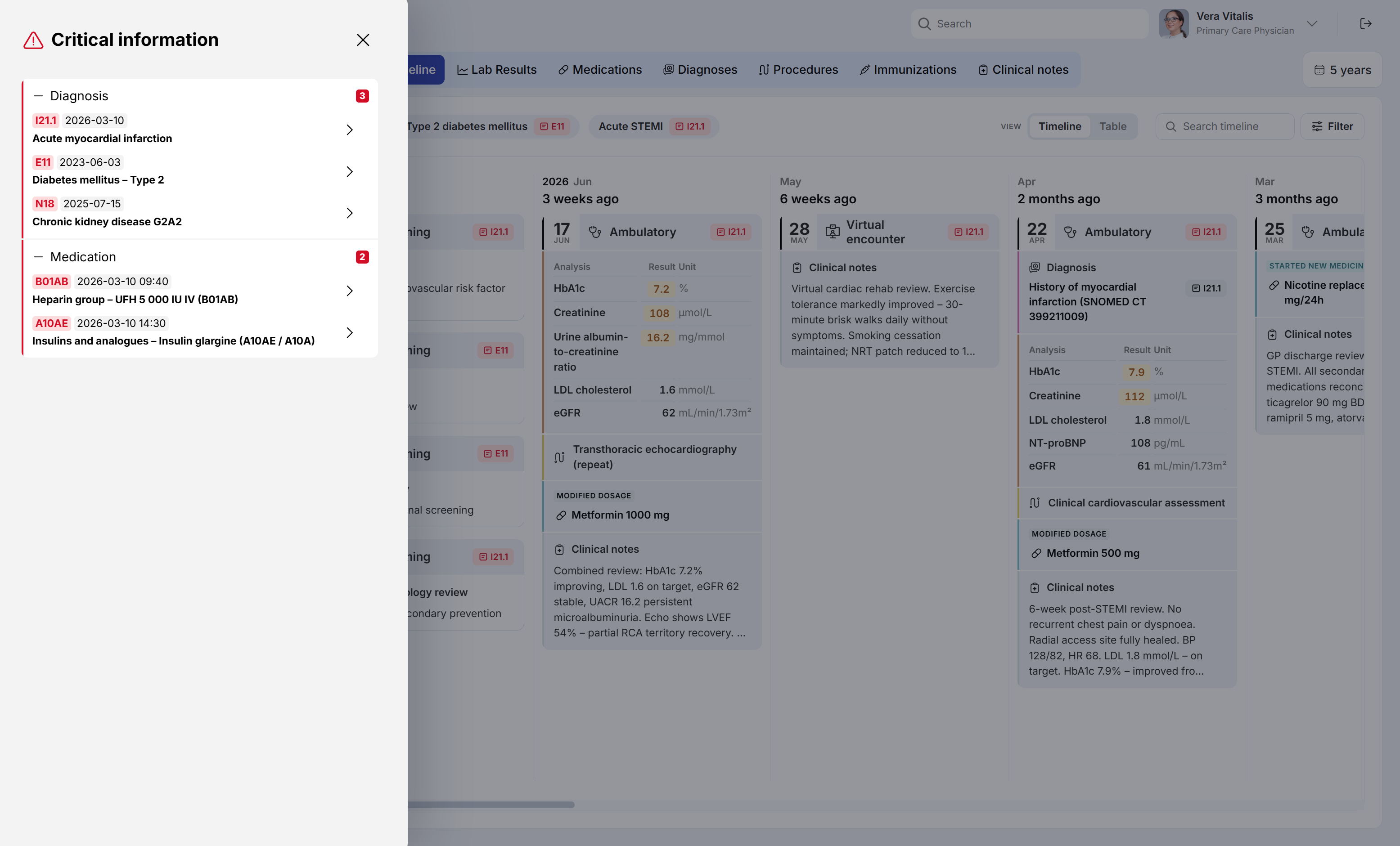Collapse the Diagnosis section
Viewport: 1400px width, 846px height.
[x=38, y=96]
